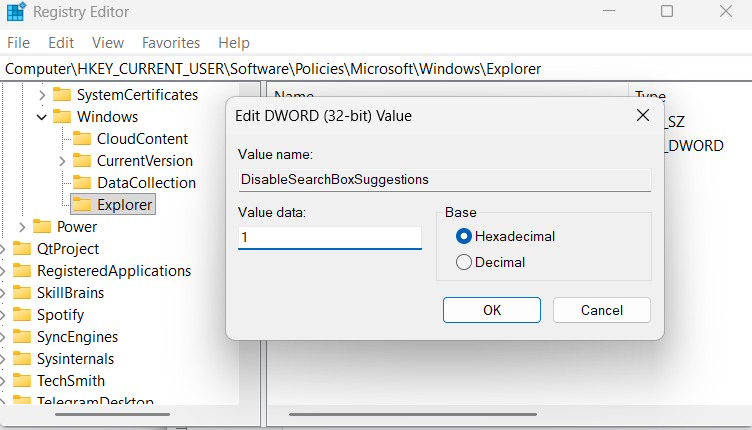Select the Explorer tree entry
Image resolution: width=752 pixels, height=430 pixels.
click(x=124, y=205)
